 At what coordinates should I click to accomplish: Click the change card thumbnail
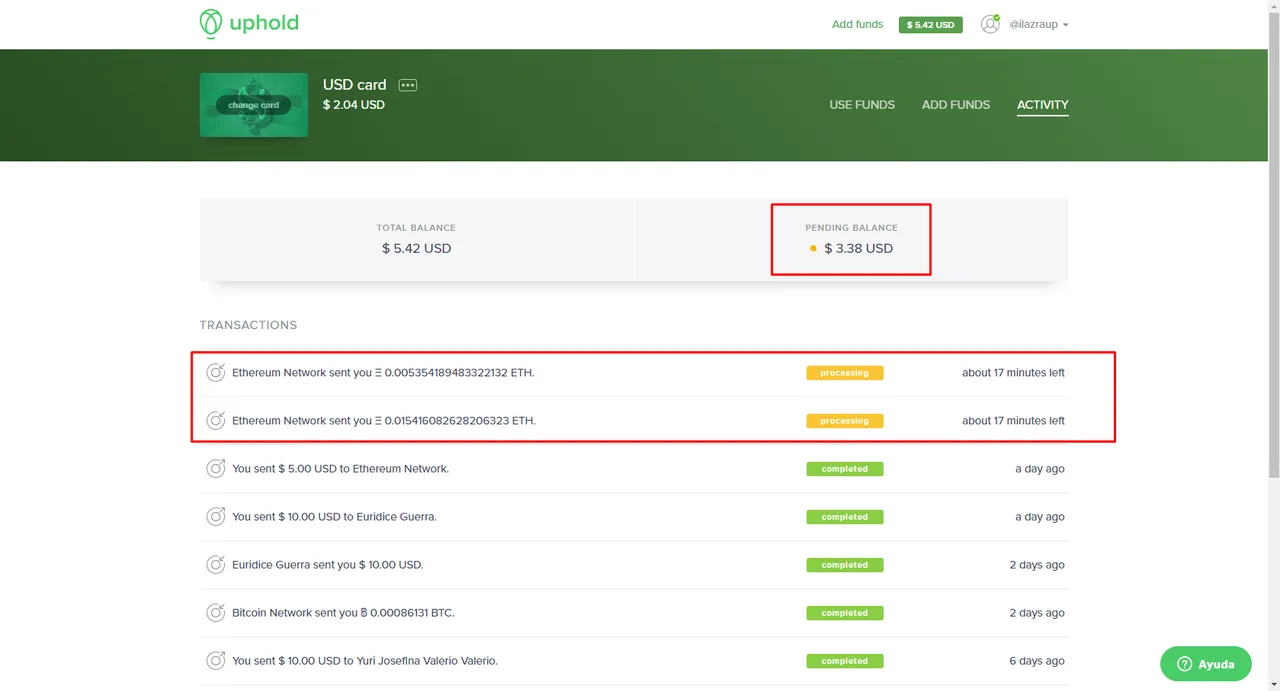point(254,105)
